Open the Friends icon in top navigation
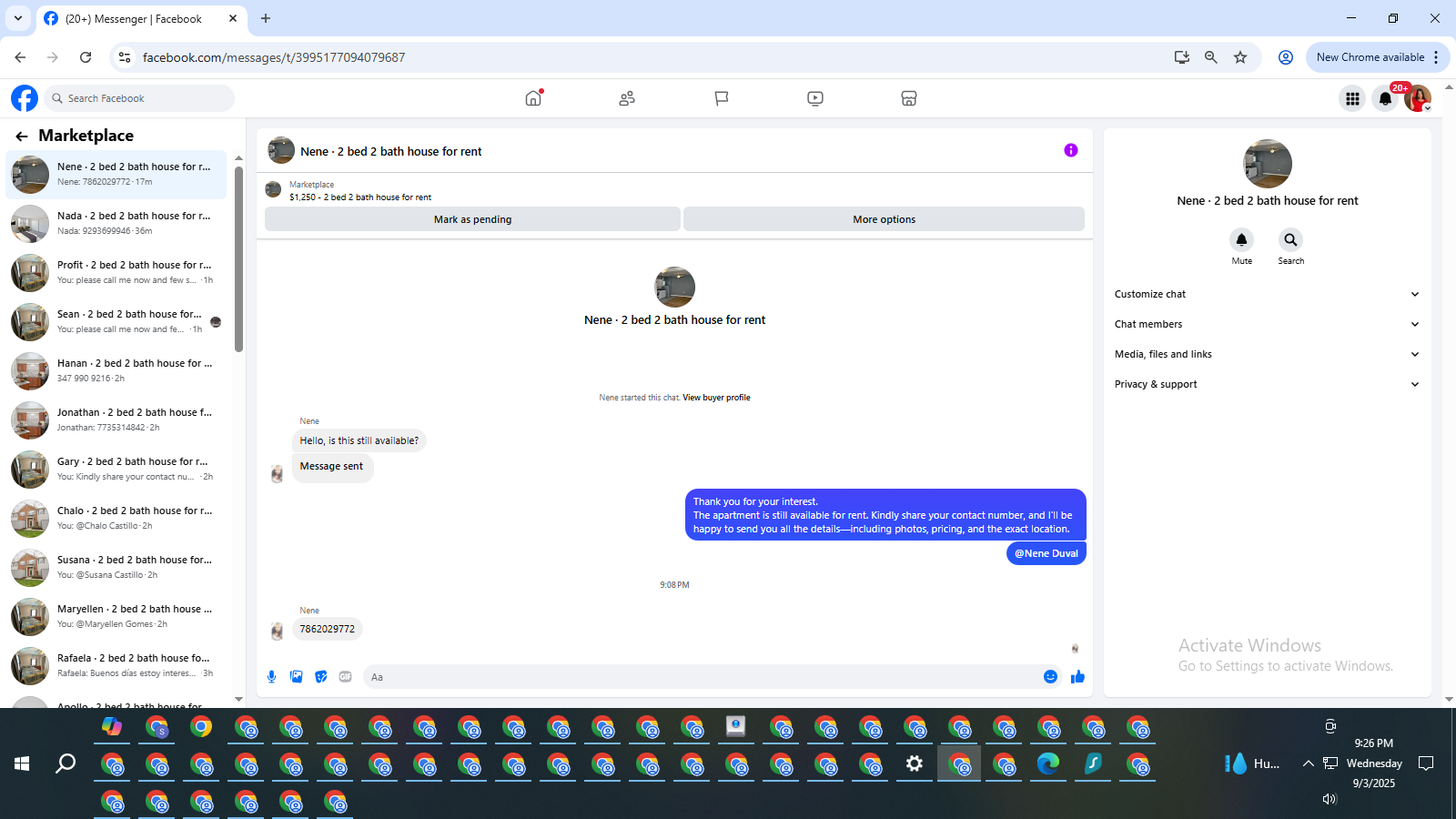1456x819 pixels. click(627, 98)
